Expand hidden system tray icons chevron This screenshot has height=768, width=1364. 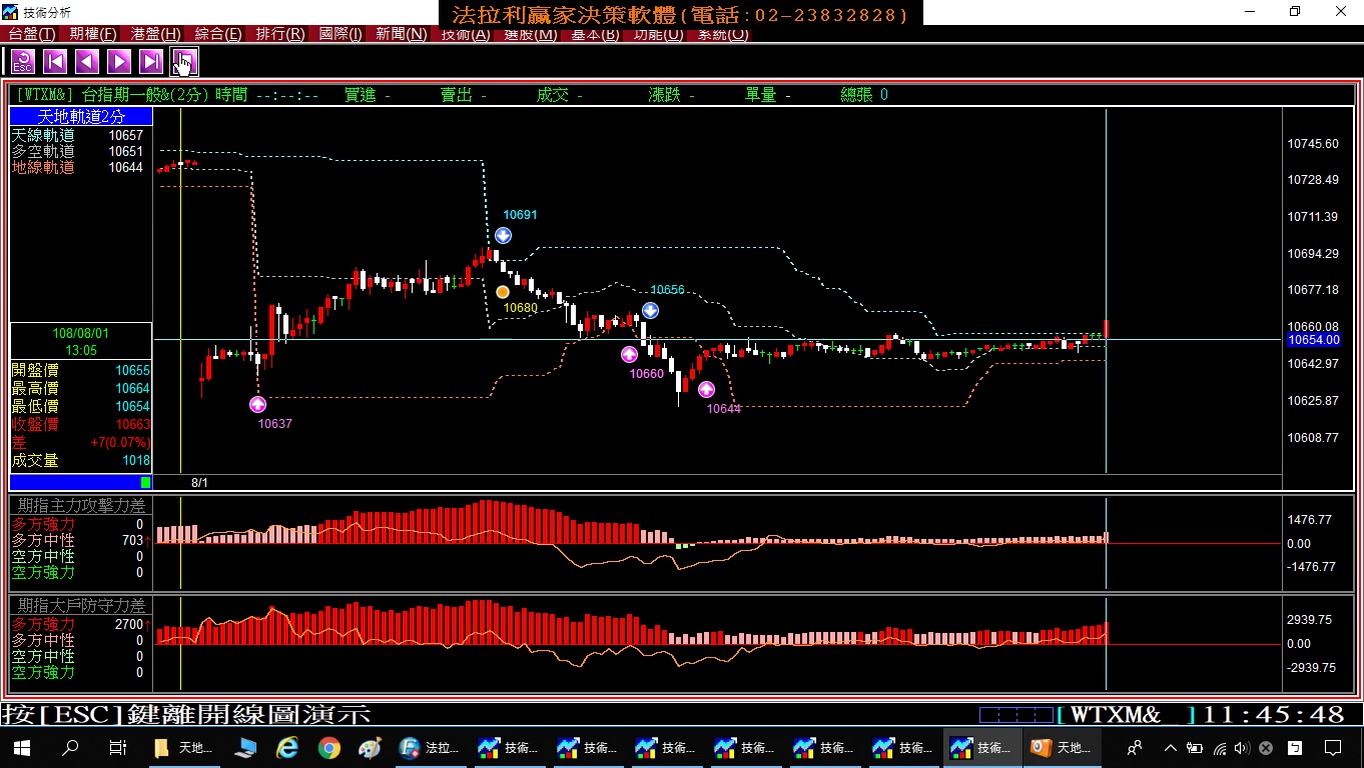[x=1170, y=747]
